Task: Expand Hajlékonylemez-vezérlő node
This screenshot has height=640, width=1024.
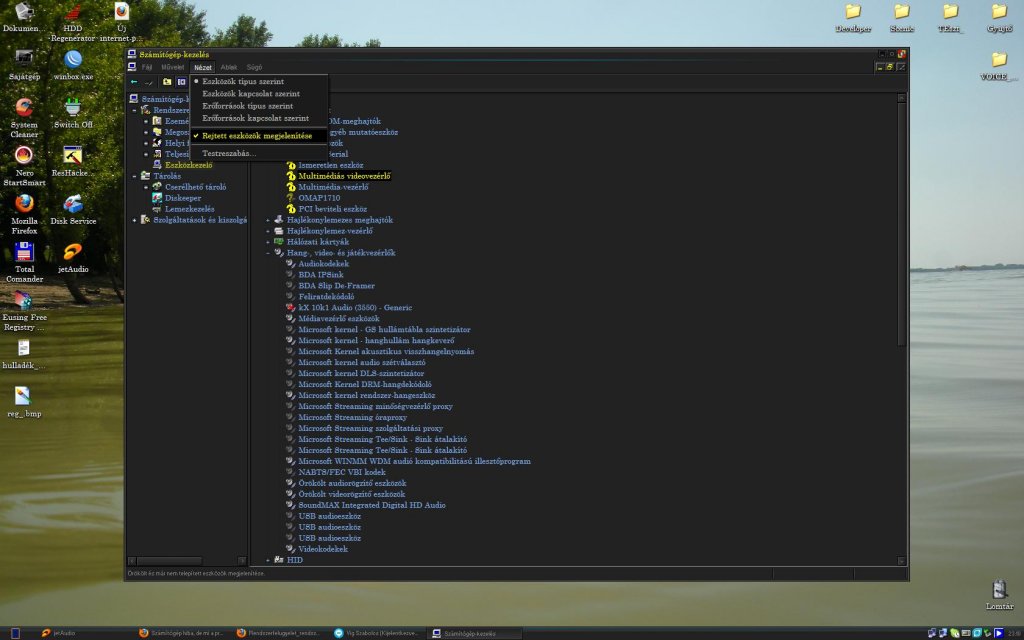Action: [x=268, y=231]
